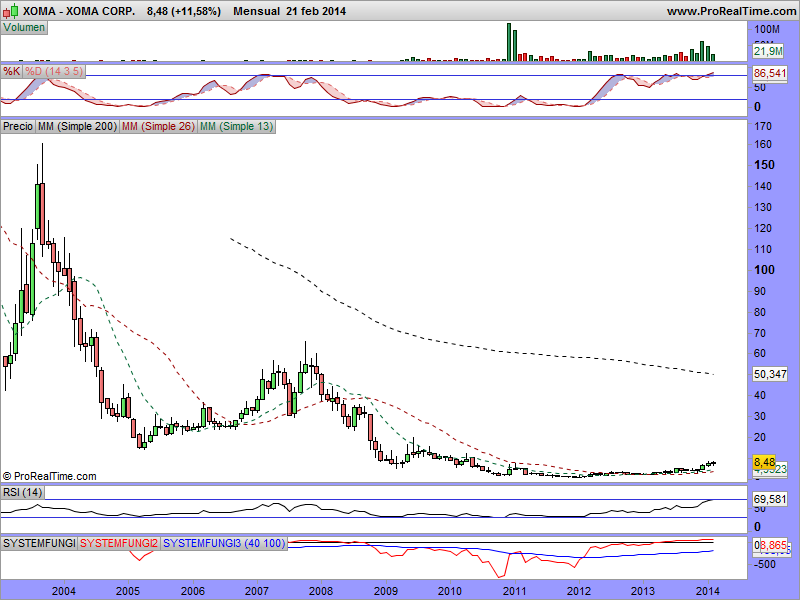Click the 30 price axis label
The width and height of the screenshot is (800, 600).
tap(760, 416)
